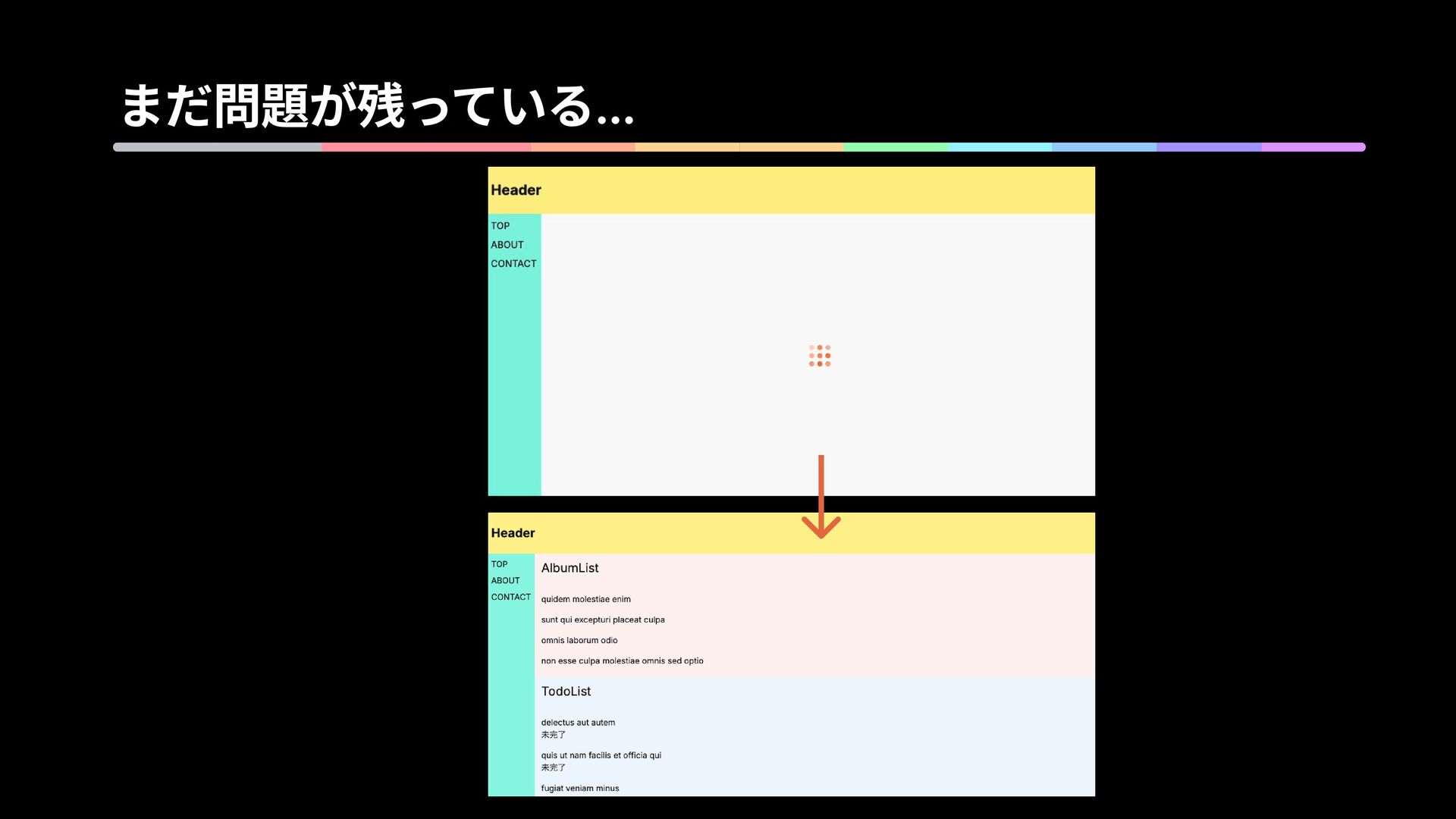Click todo 'quis ut nam facilis et officia qui'
1456x819 pixels.
pos(601,755)
